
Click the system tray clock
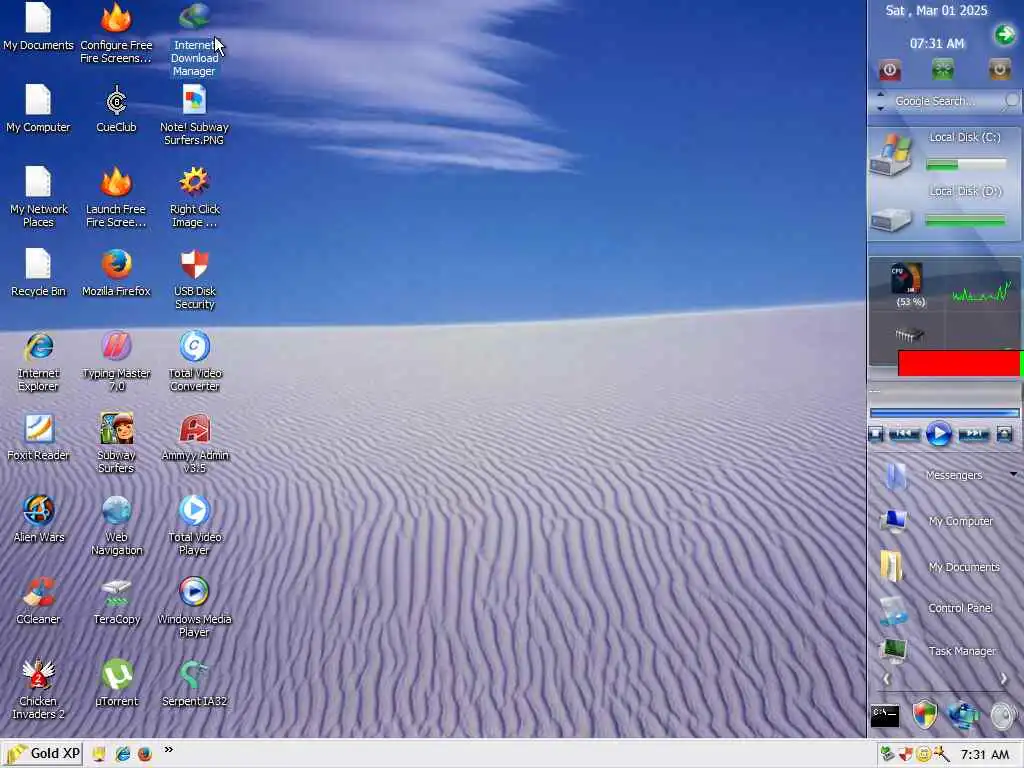click(x=985, y=755)
